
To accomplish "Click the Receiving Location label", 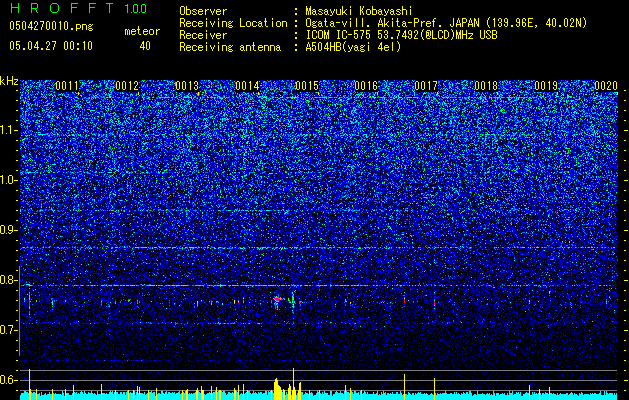I will pyautogui.click(x=233, y=23).
